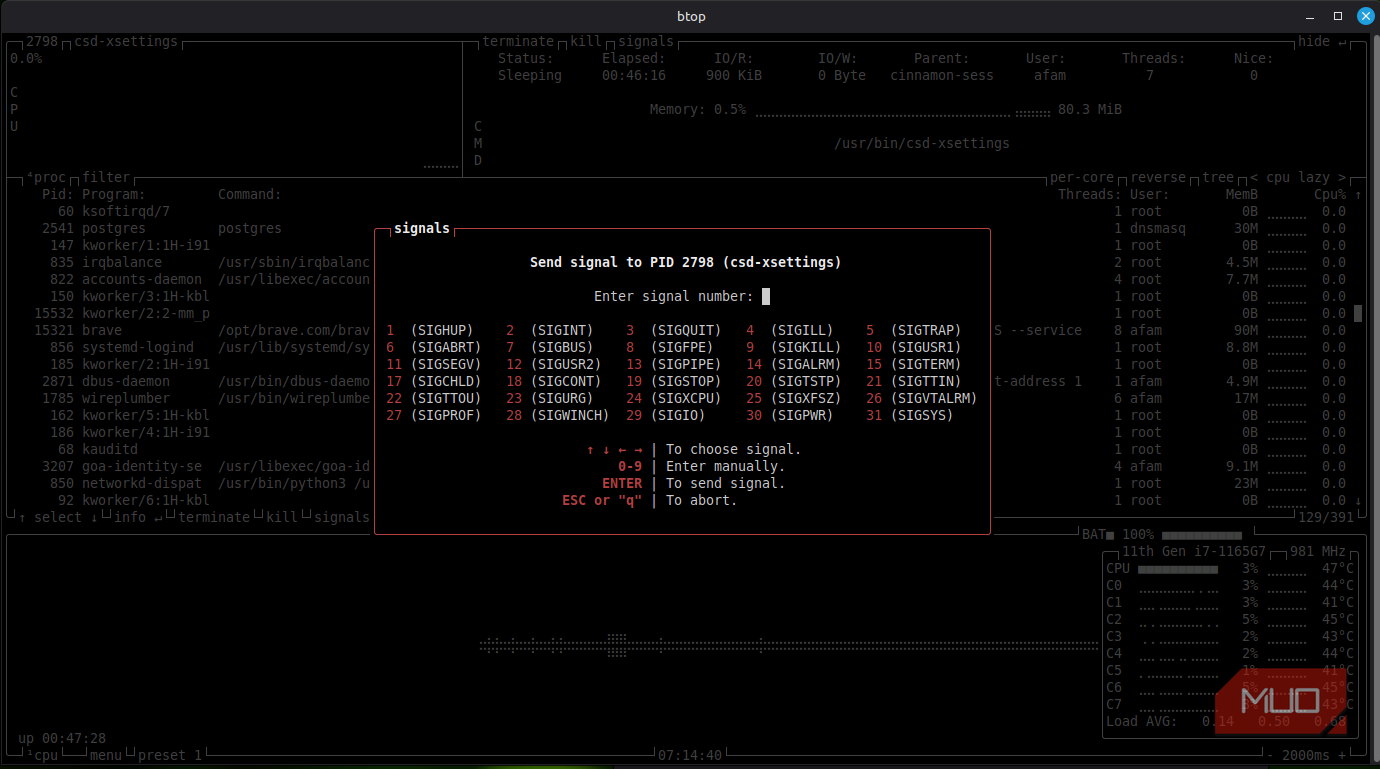
Task: Select signal 2 (SIGINT) in the dialog
Action: (550, 330)
